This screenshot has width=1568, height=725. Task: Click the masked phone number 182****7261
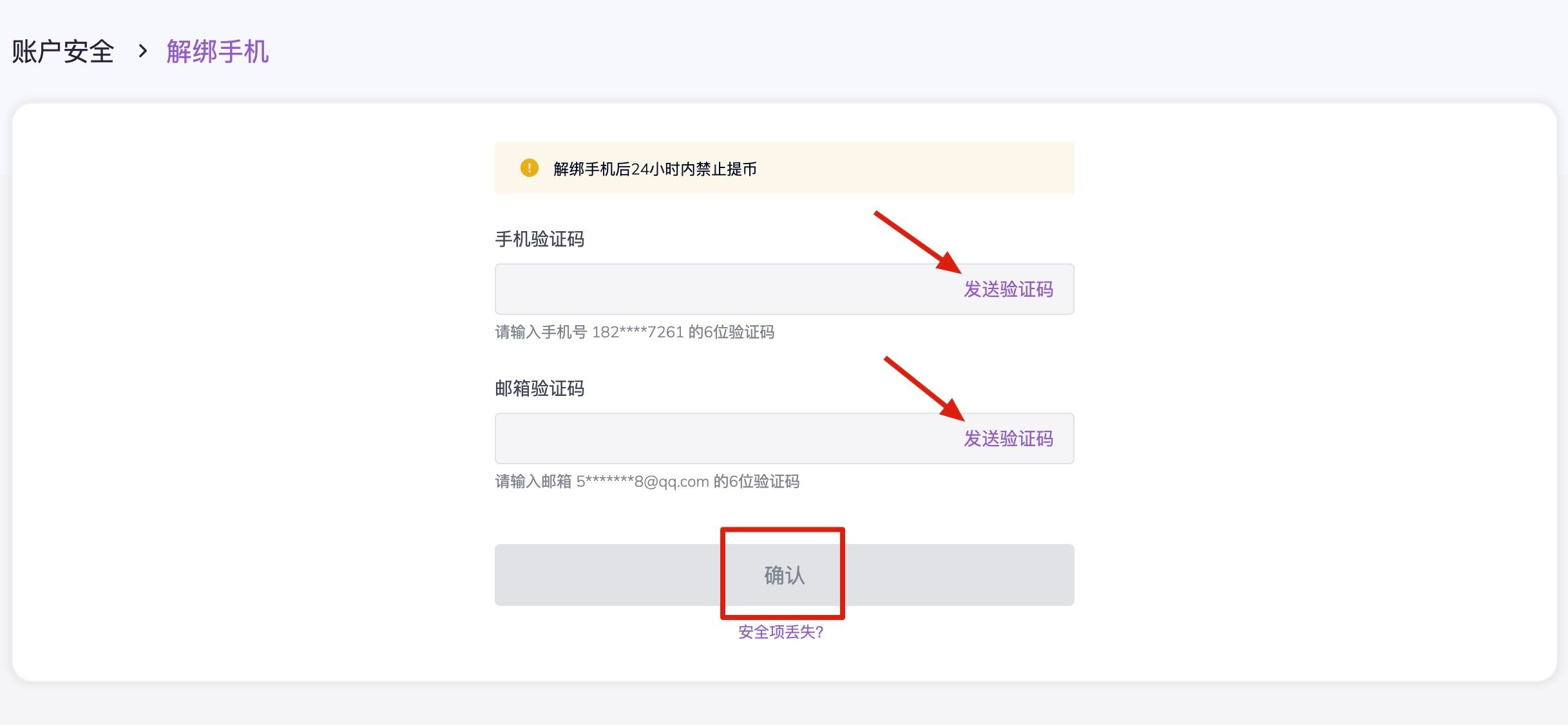(637, 332)
